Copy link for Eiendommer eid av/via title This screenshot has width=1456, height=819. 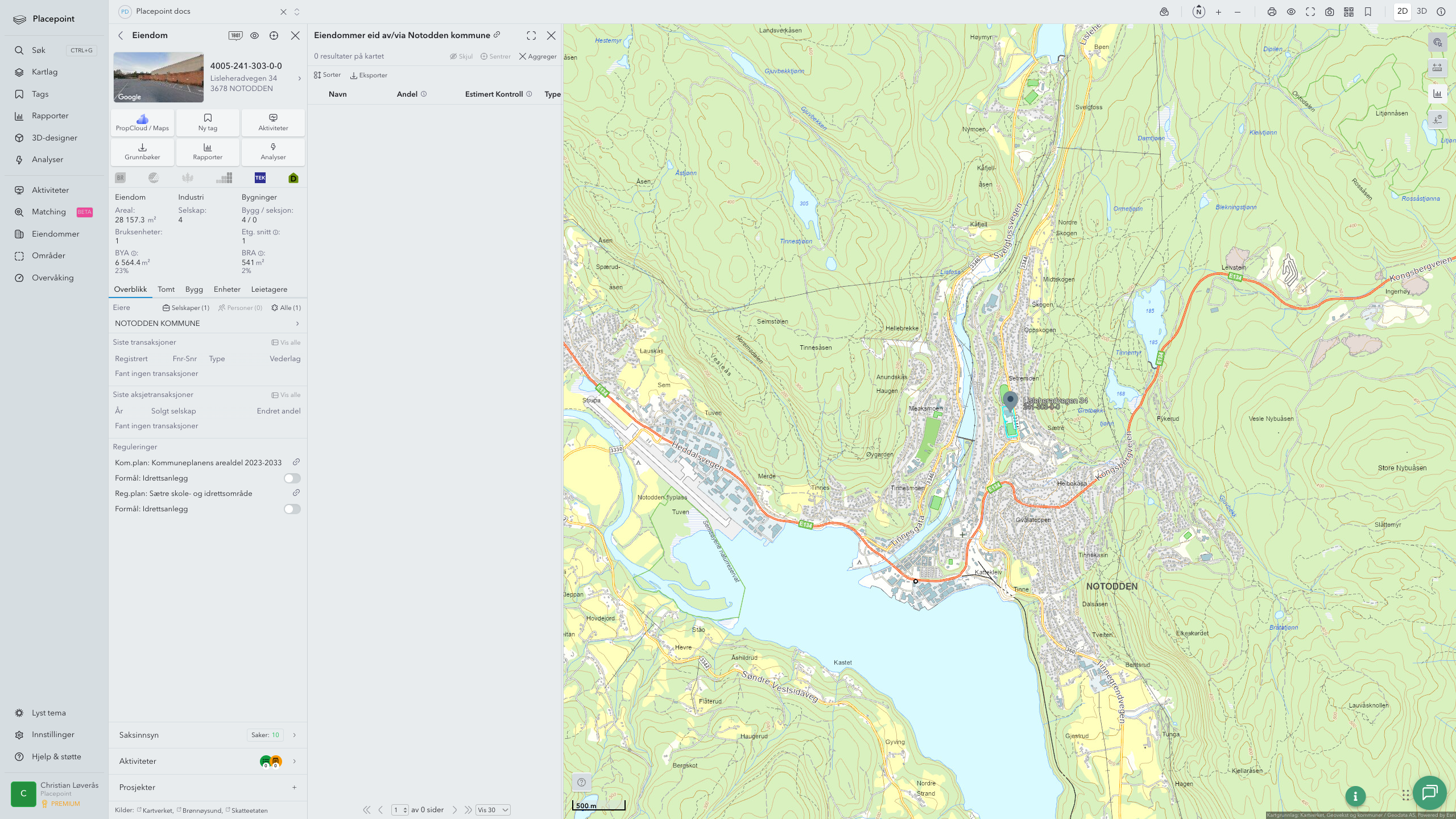tap(497, 35)
